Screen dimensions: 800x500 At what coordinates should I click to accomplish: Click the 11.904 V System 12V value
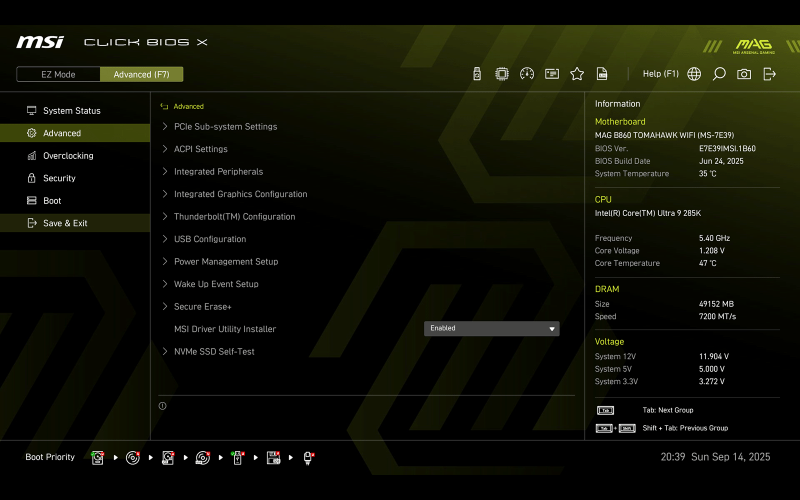tap(713, 357)
